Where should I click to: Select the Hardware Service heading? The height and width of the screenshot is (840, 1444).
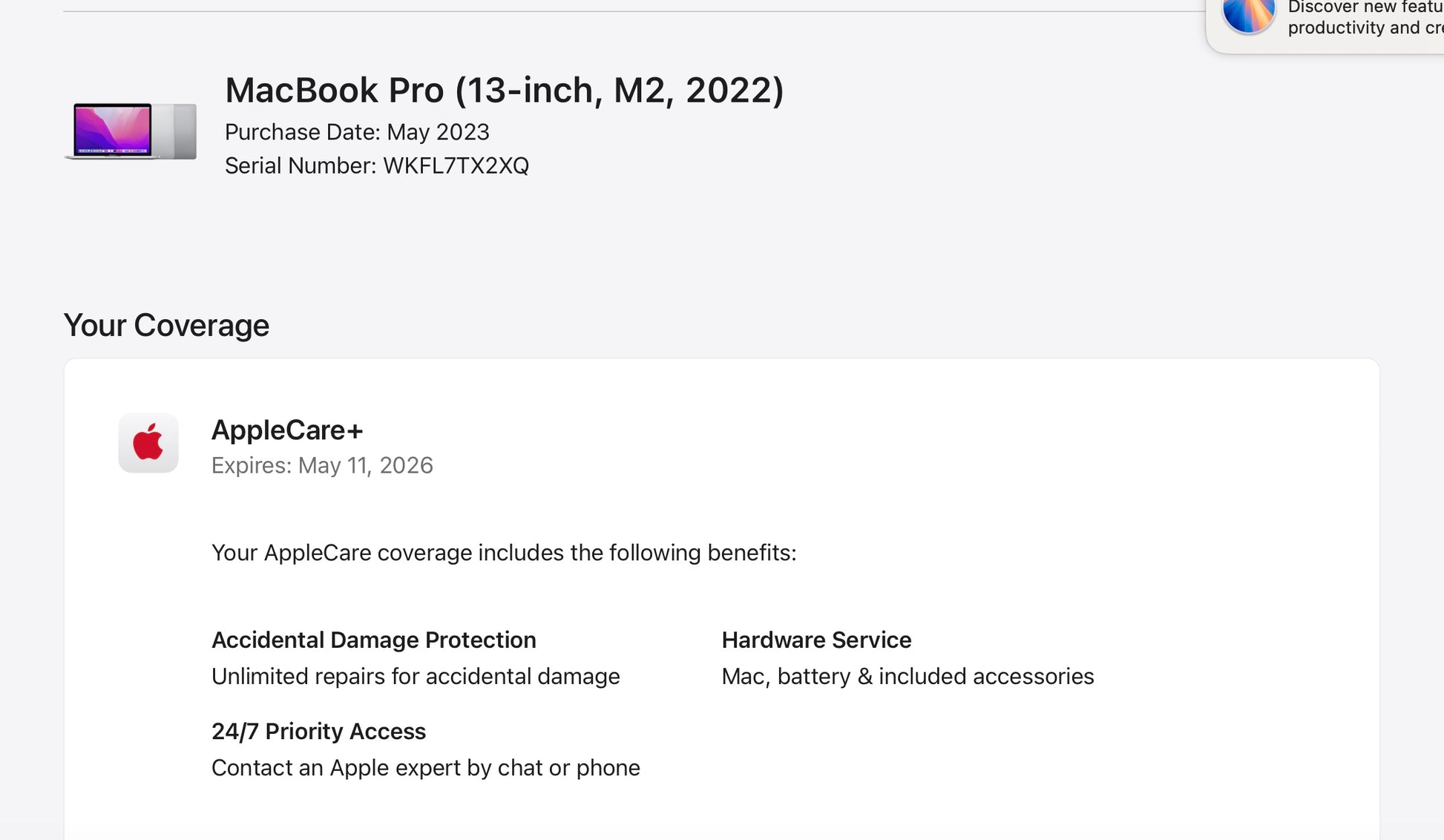pos(816,640)
